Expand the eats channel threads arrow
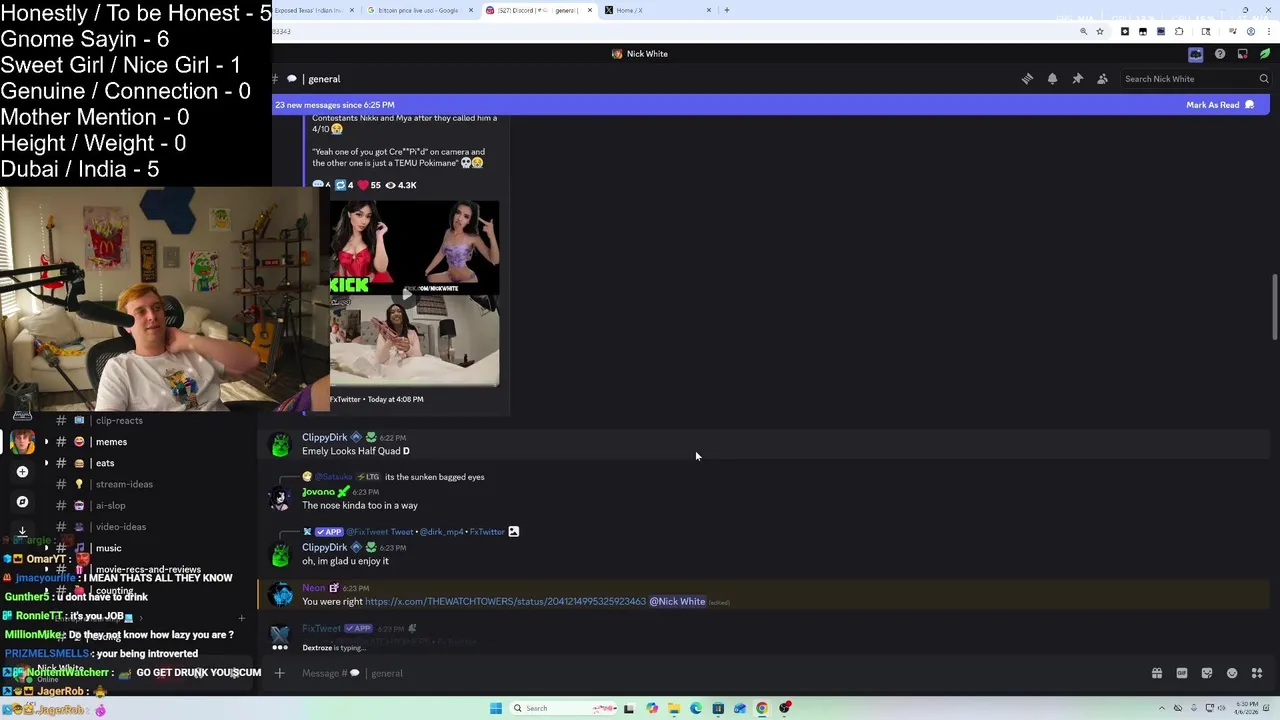This screenshot has width=1280, height=720. (46, 463)
